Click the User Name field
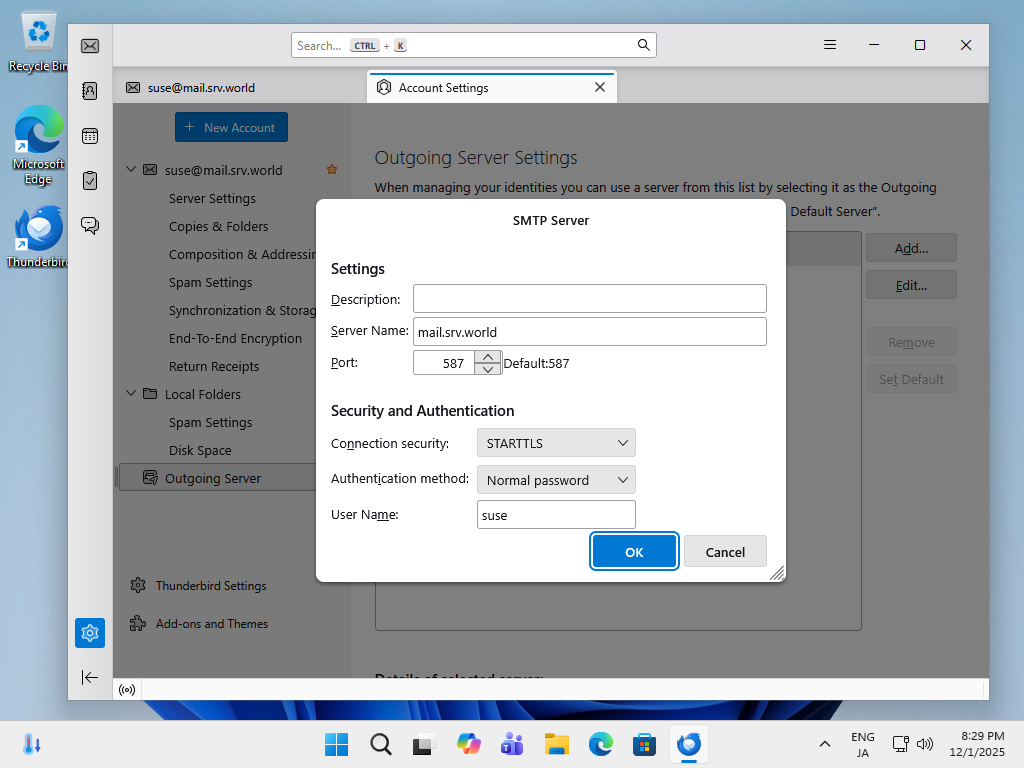Viewport: 1024px width, 768px height. pos(556,515)
